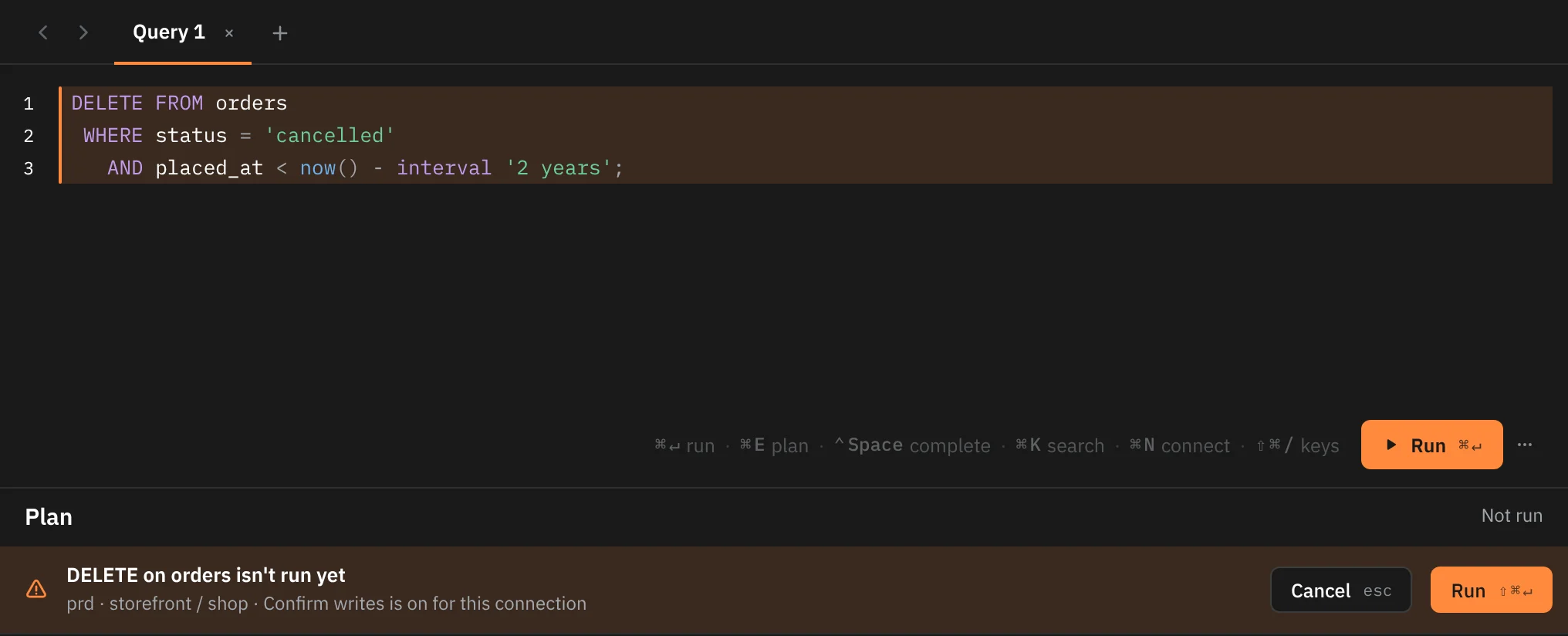This screenshot has width=1568, height=636.
Task: Click the 'run' shortcut hint
Action: coord(684,445)
